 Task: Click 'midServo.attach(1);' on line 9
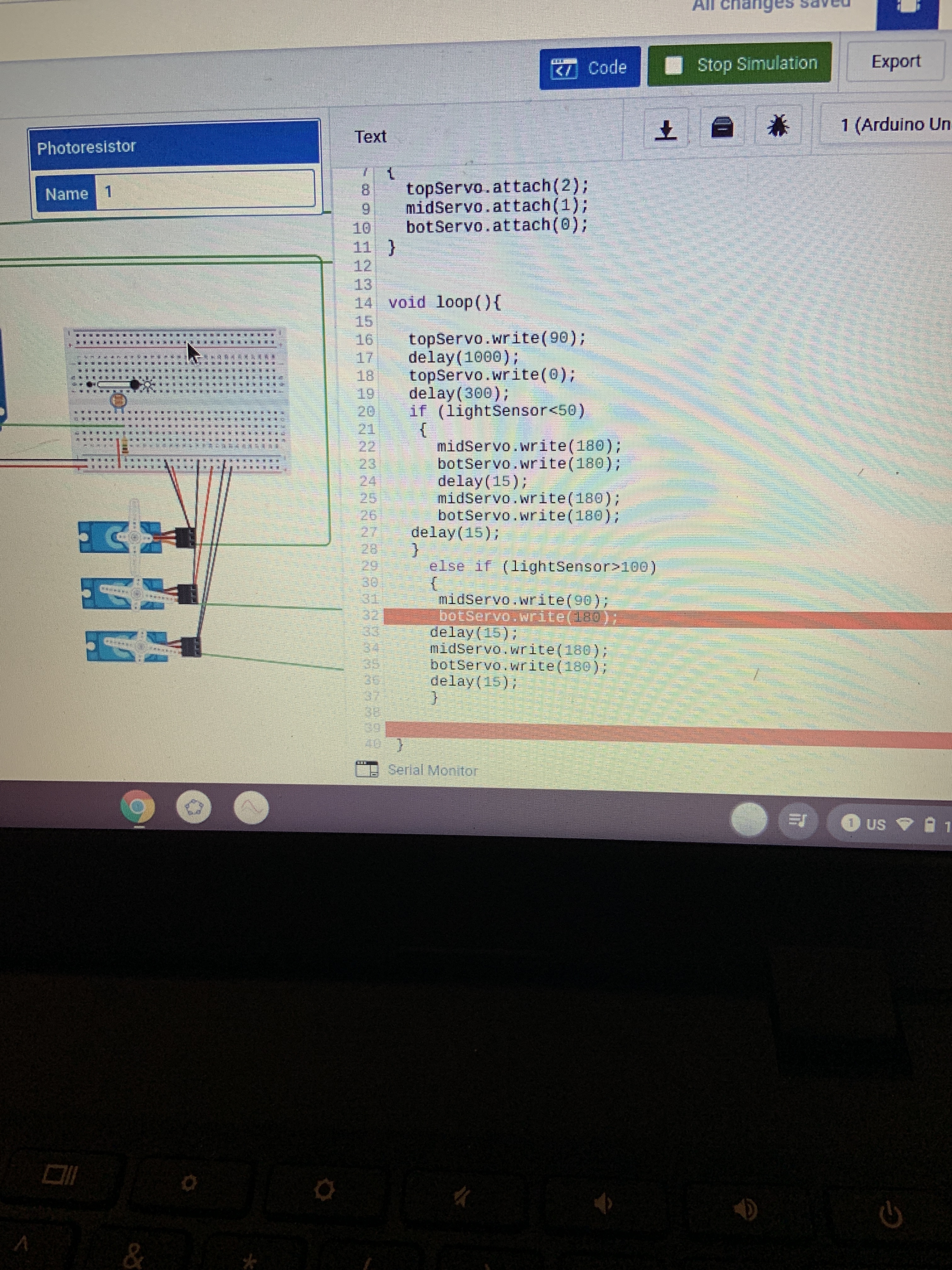497,206
